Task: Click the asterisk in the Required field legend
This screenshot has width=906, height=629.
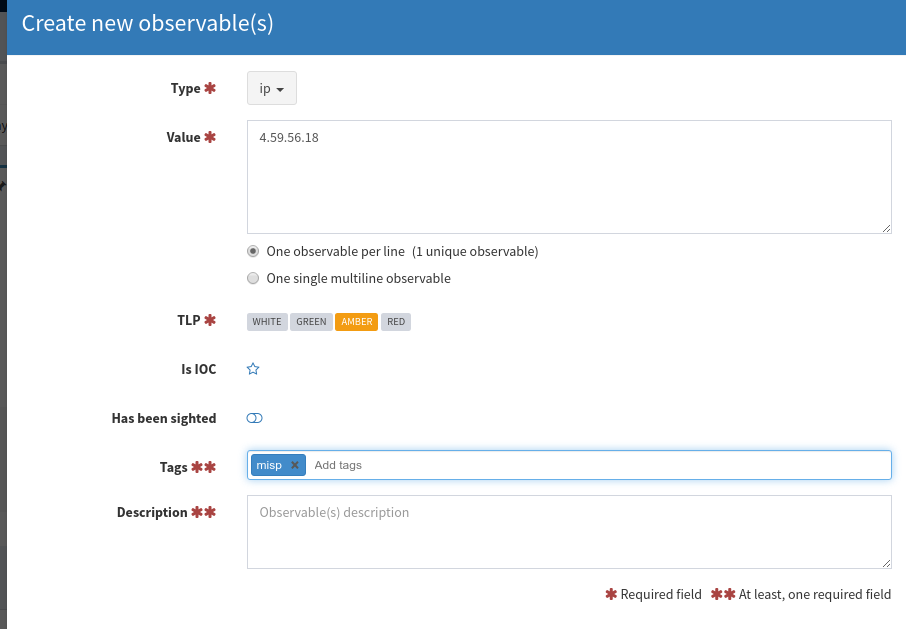Action: (611, 594)
